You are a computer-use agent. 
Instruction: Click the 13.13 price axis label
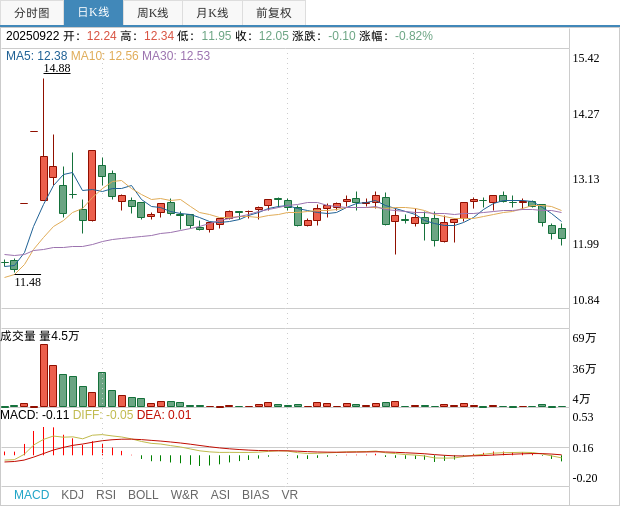tap(586, 179)
